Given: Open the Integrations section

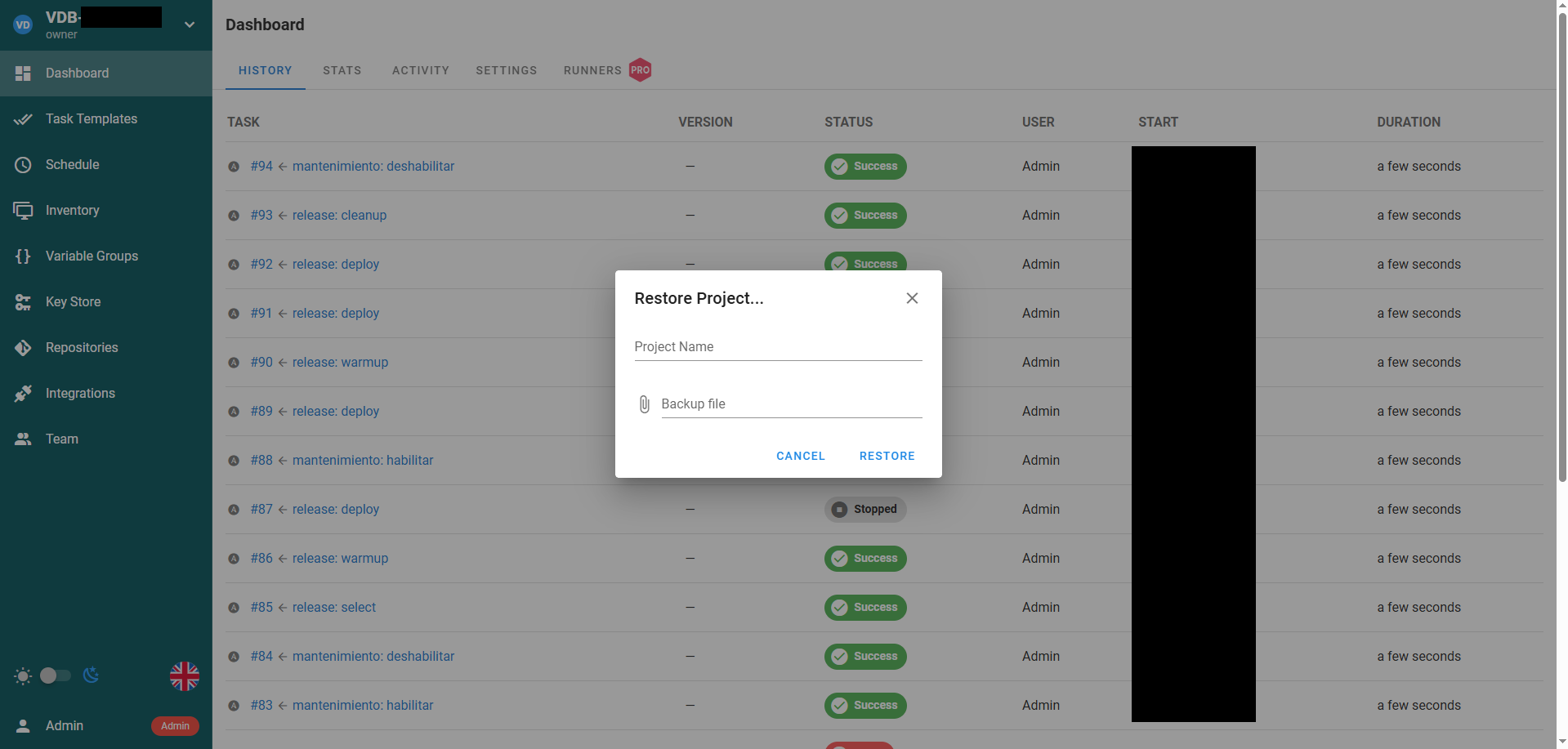Looking at the screenshot, I should (x=80, y=393).
